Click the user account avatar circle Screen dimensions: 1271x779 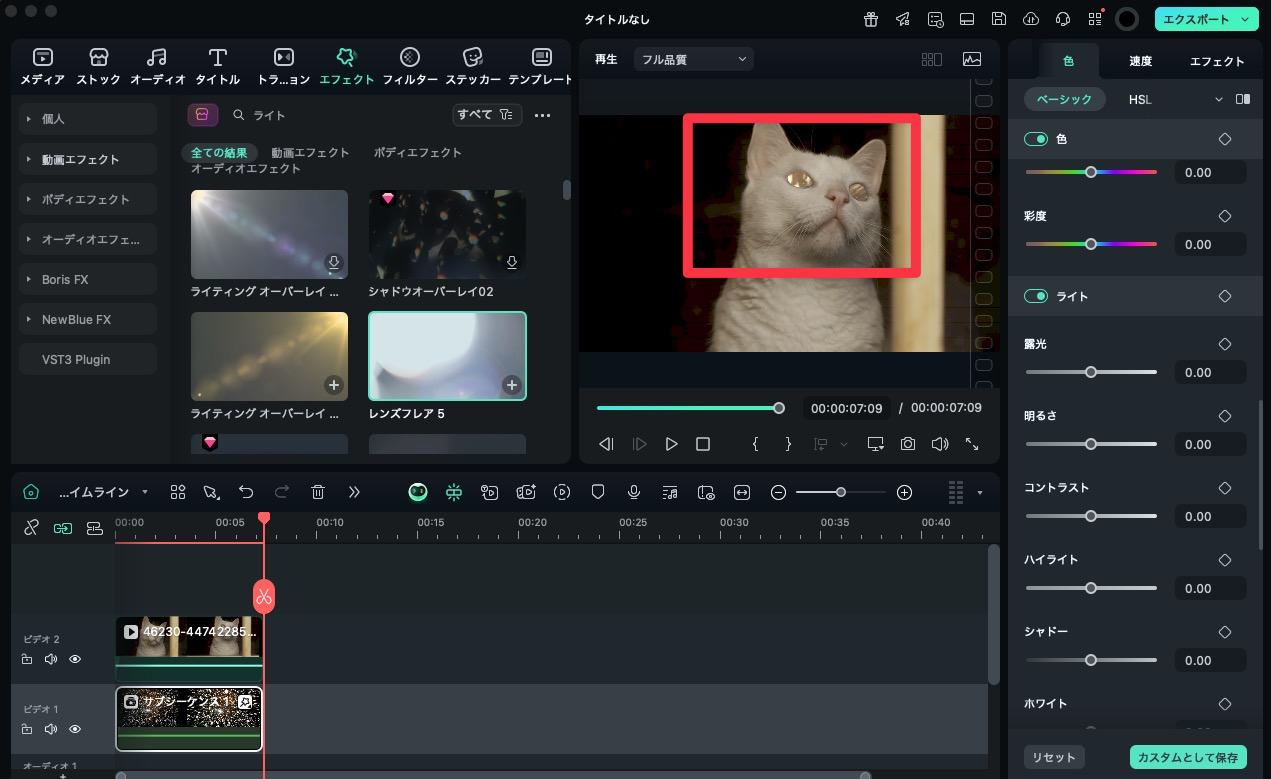point(1127,19)
